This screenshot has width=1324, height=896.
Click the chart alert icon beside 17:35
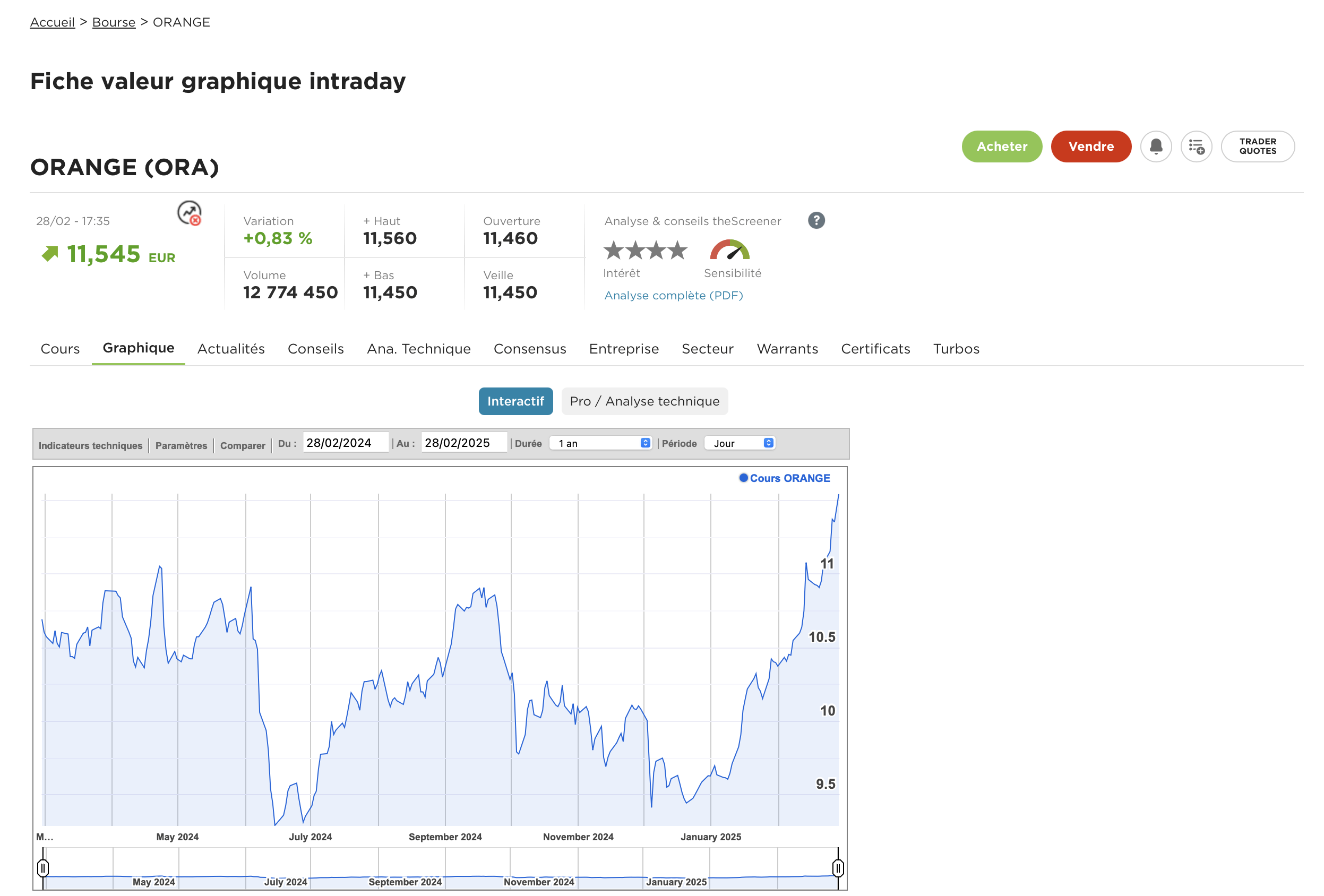click(x=189, y=213)
